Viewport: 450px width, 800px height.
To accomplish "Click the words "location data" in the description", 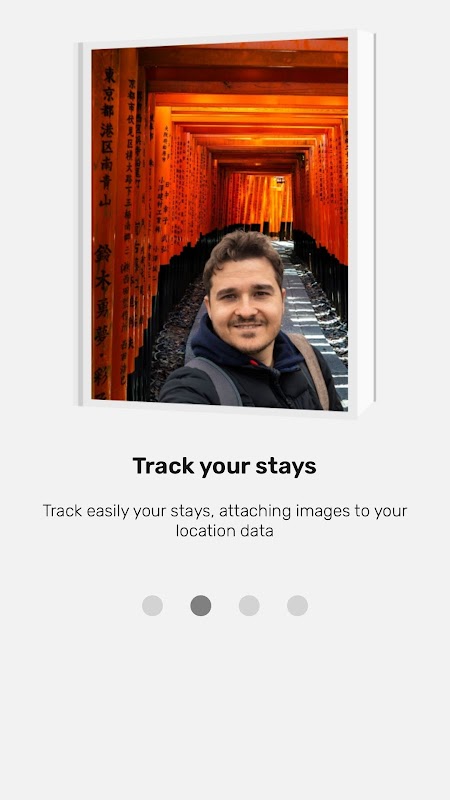I will [224, 531].
